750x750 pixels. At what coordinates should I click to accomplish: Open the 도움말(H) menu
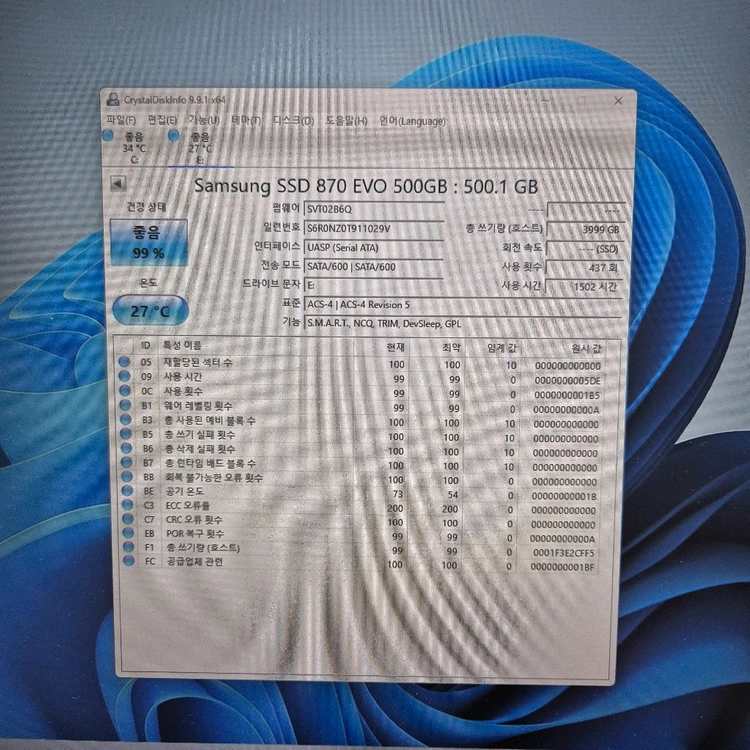[x=346, y=121]
